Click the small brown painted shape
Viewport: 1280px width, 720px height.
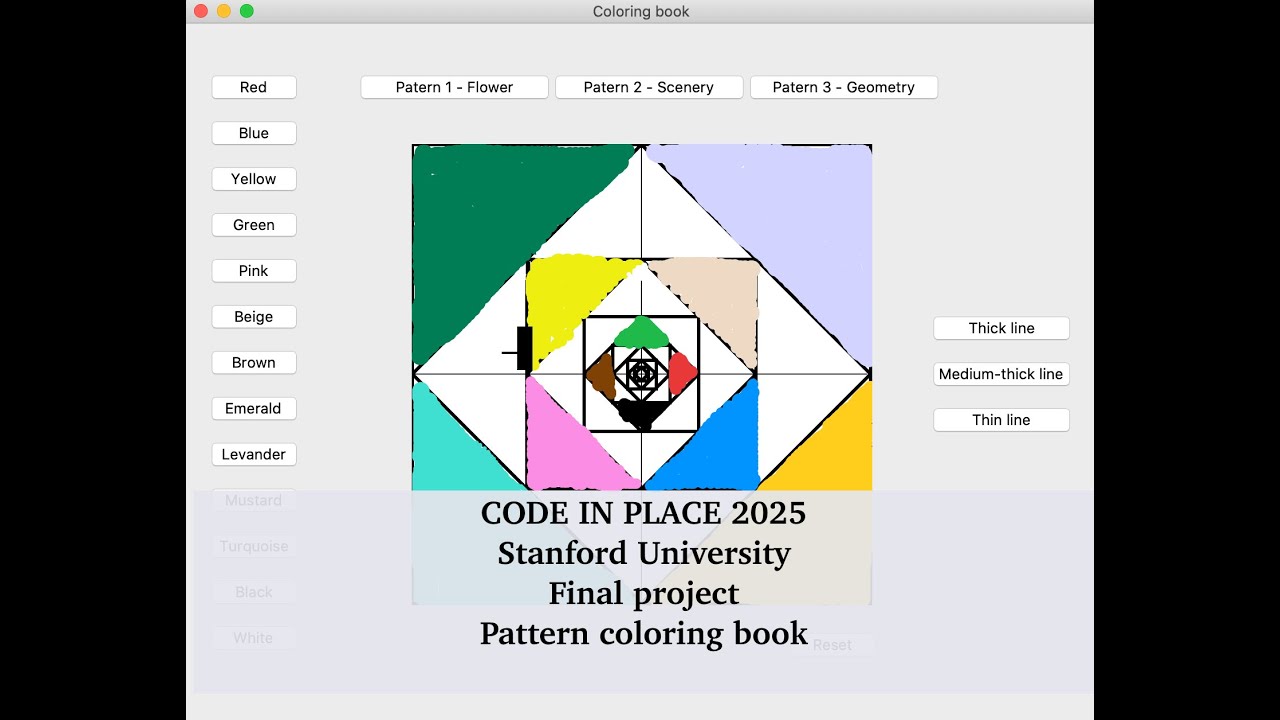coord(601,378)
